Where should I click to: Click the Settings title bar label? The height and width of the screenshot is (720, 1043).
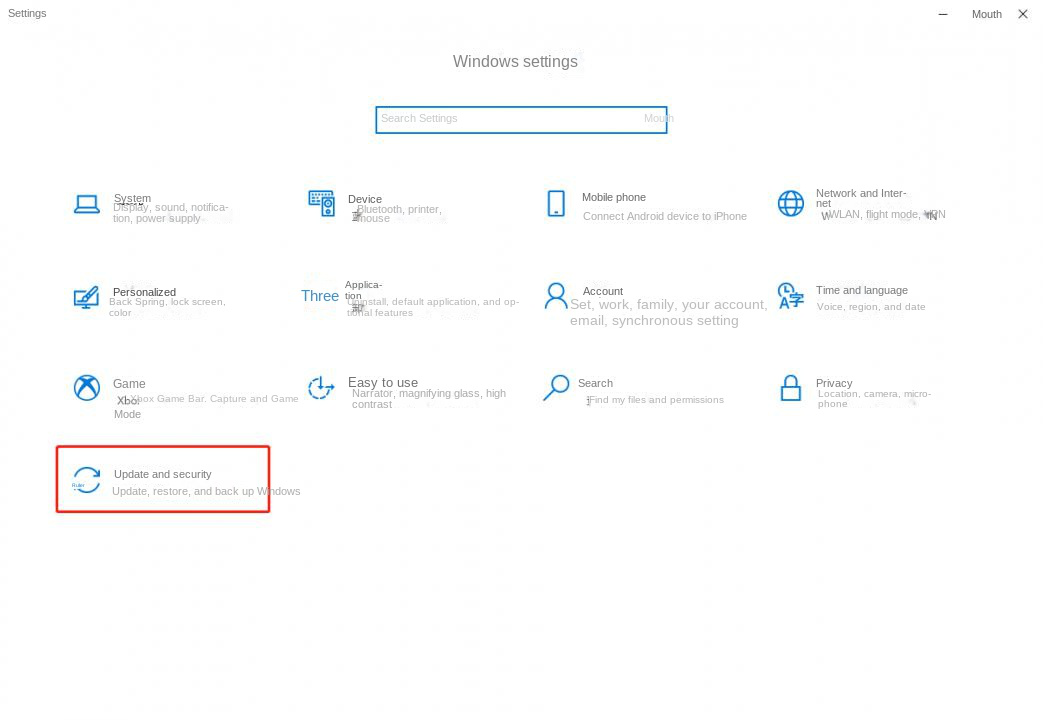tap(27, 13)
